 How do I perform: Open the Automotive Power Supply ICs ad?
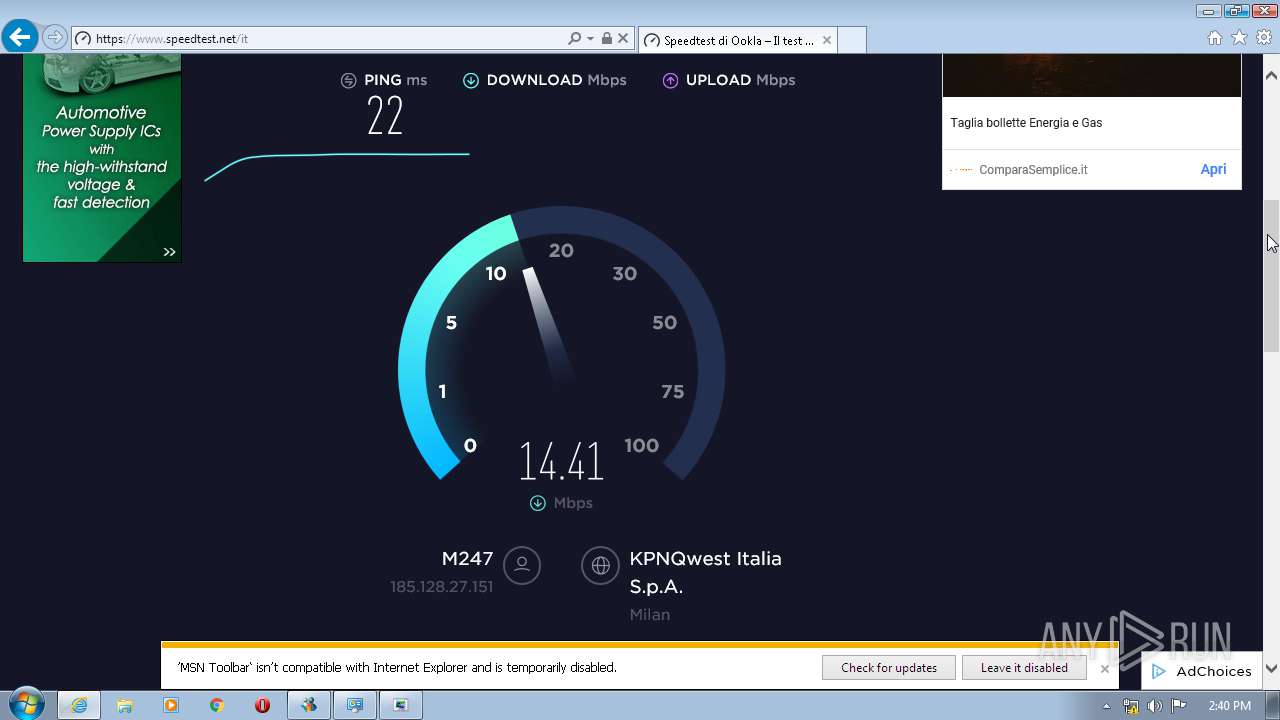point(102,158)
